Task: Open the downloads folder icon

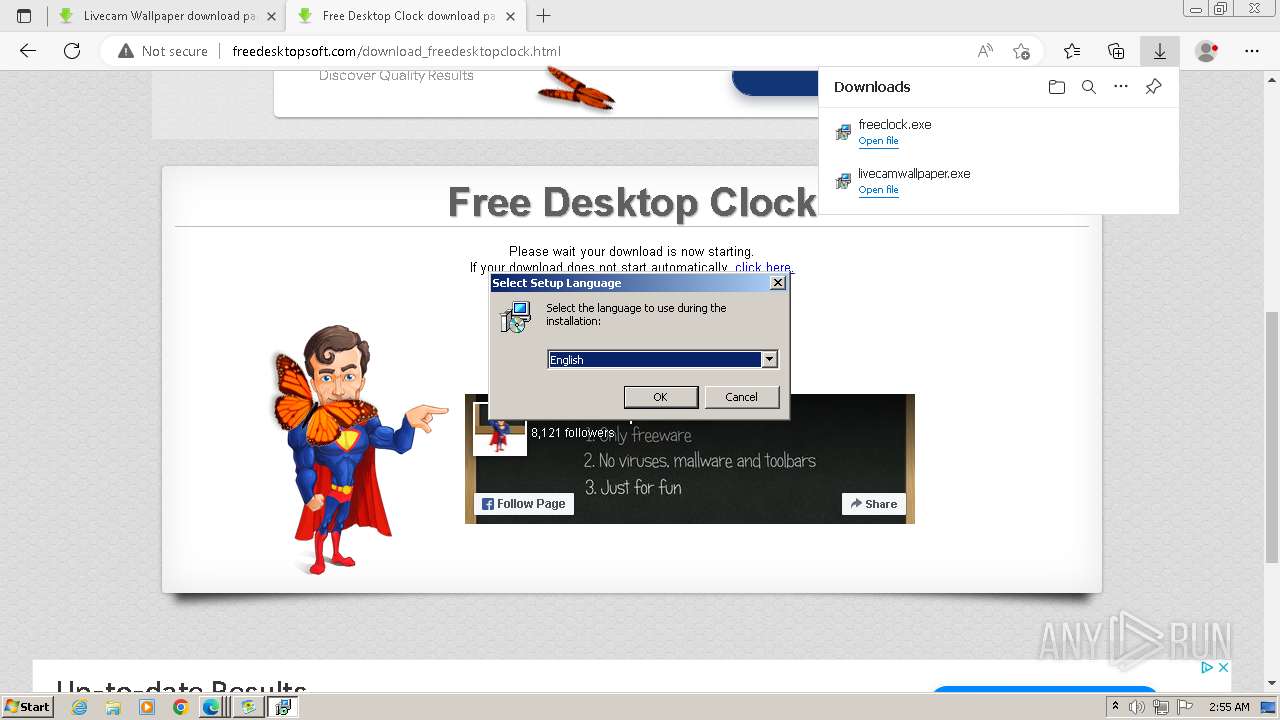Action: tap(1057, 87)
